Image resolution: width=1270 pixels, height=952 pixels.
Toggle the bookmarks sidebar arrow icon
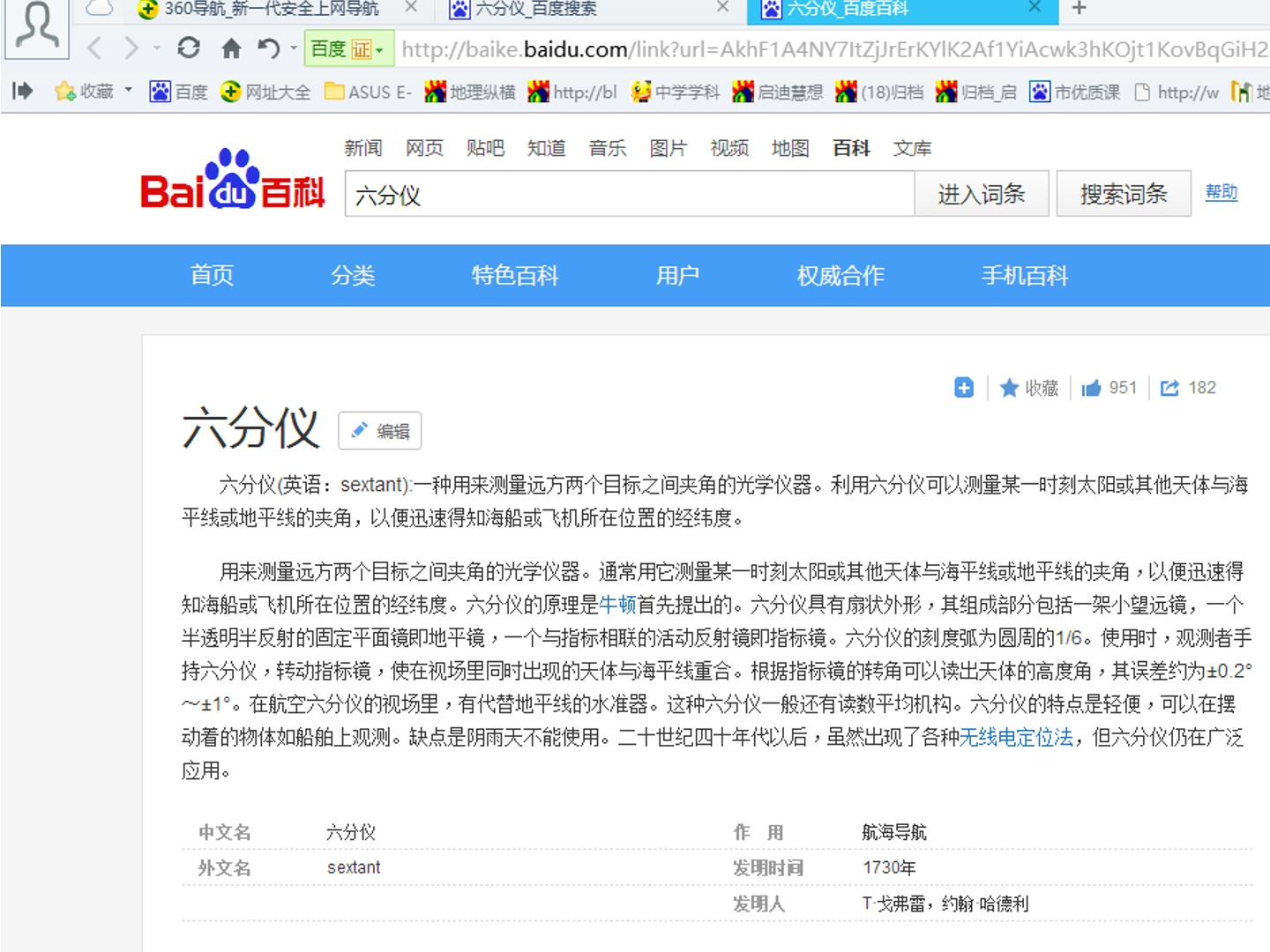coord(23,91)
